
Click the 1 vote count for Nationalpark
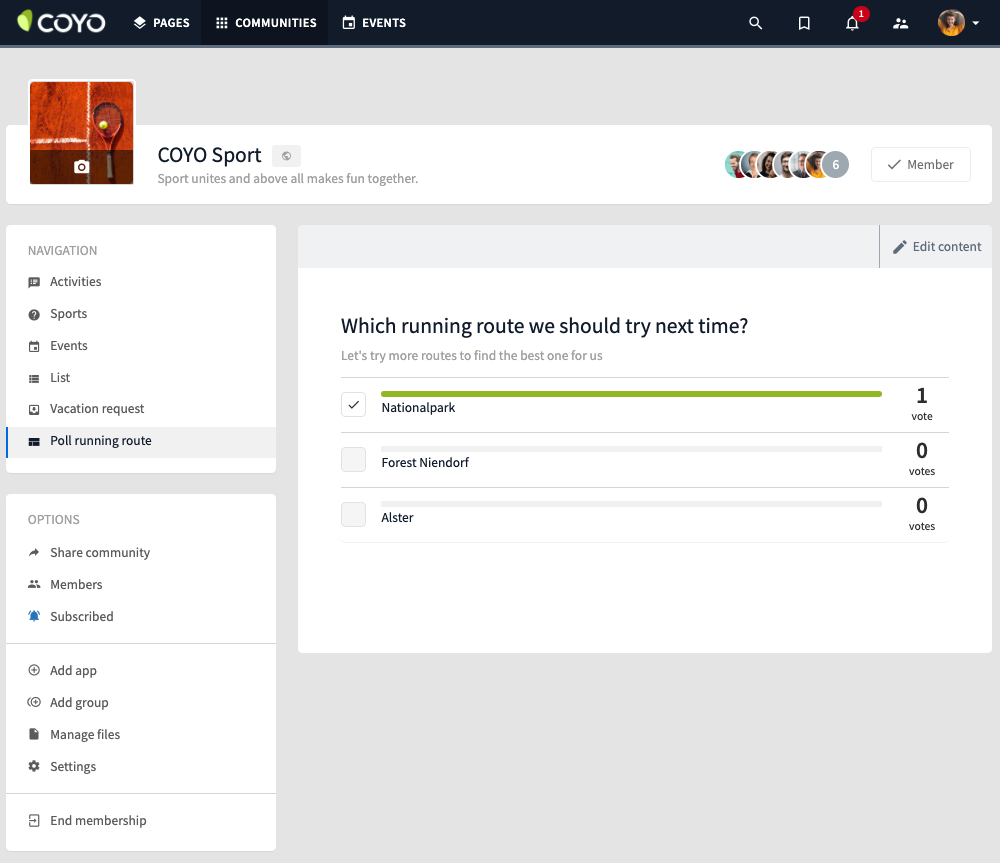coord(922,404)
